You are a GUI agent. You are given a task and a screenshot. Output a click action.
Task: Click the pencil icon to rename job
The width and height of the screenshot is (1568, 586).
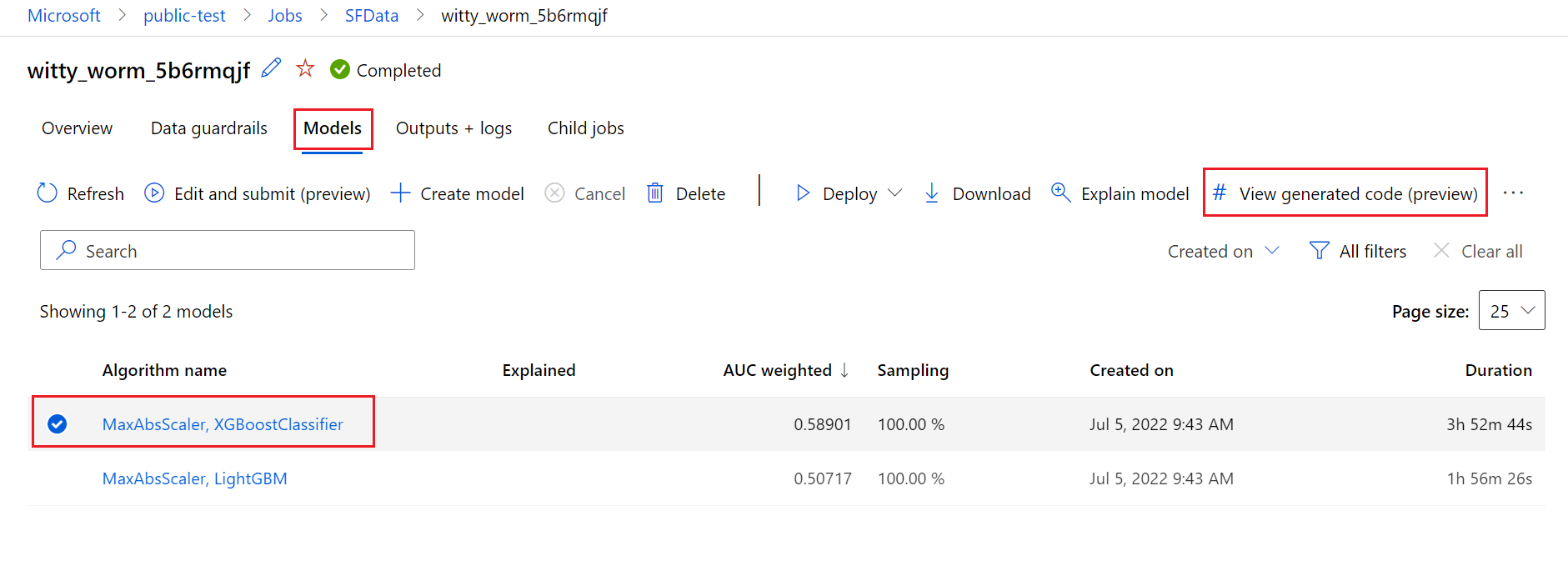pos(271,68)
